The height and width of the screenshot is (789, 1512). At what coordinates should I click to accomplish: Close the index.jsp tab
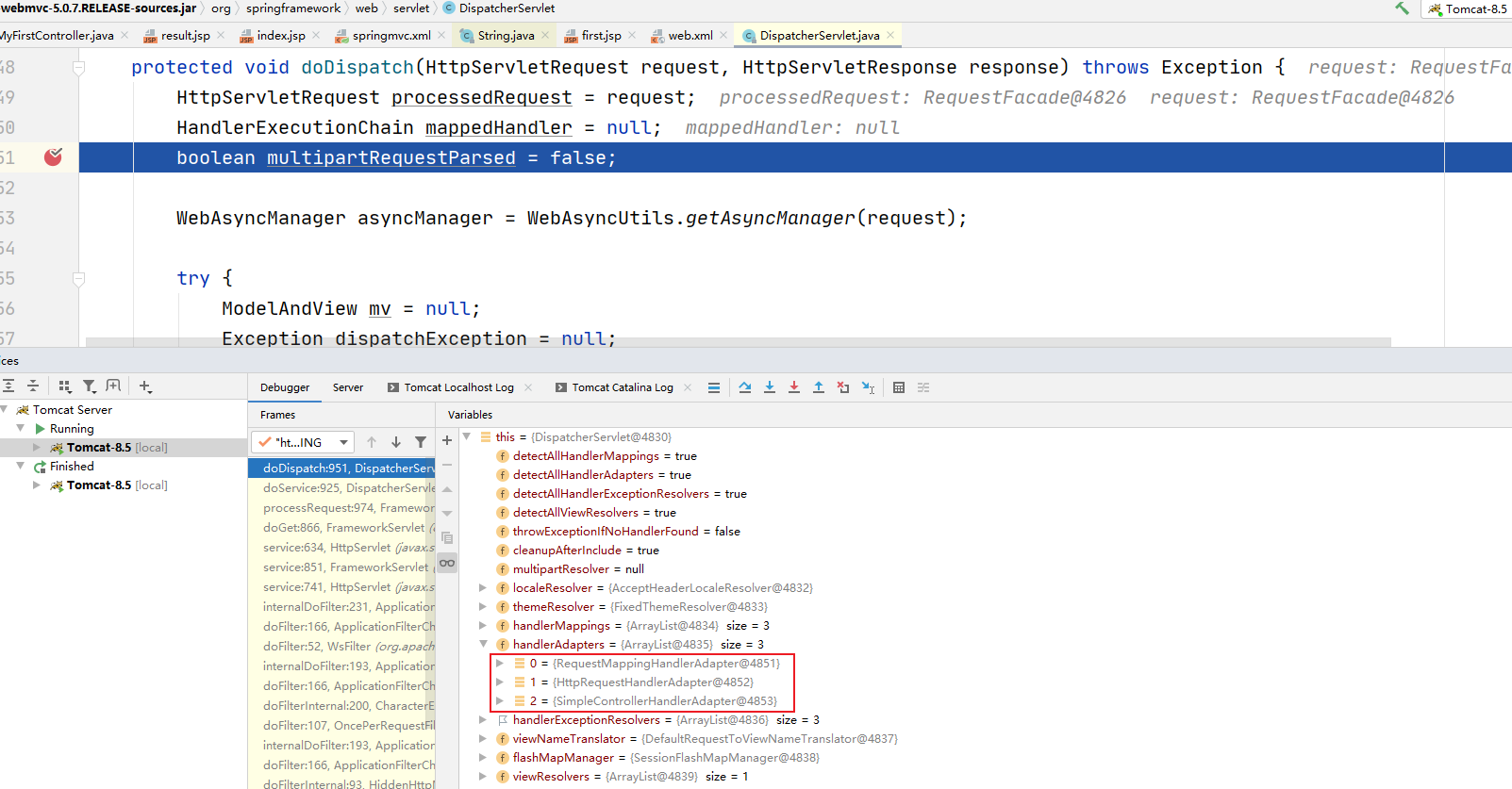point(315,36)
